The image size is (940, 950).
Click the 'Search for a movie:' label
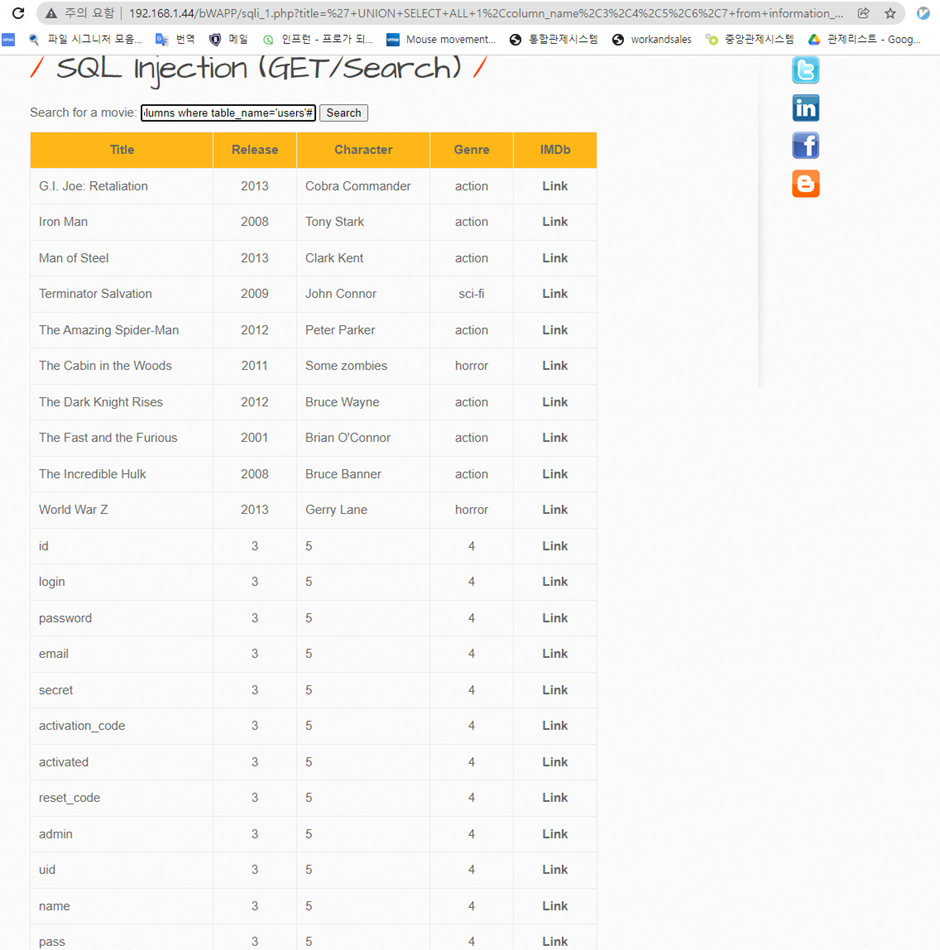coord(83,113)
